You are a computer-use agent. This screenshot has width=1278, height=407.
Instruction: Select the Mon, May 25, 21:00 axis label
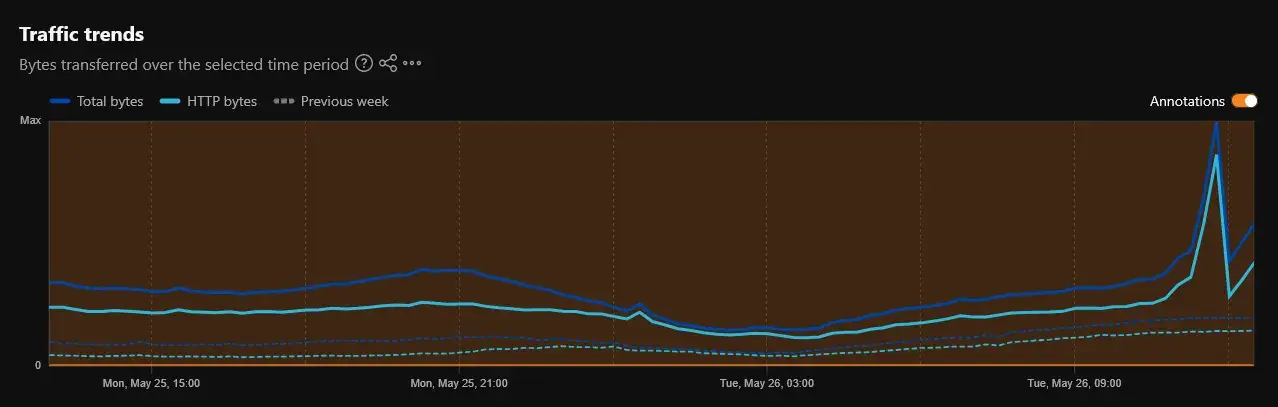tap(459, 383)
